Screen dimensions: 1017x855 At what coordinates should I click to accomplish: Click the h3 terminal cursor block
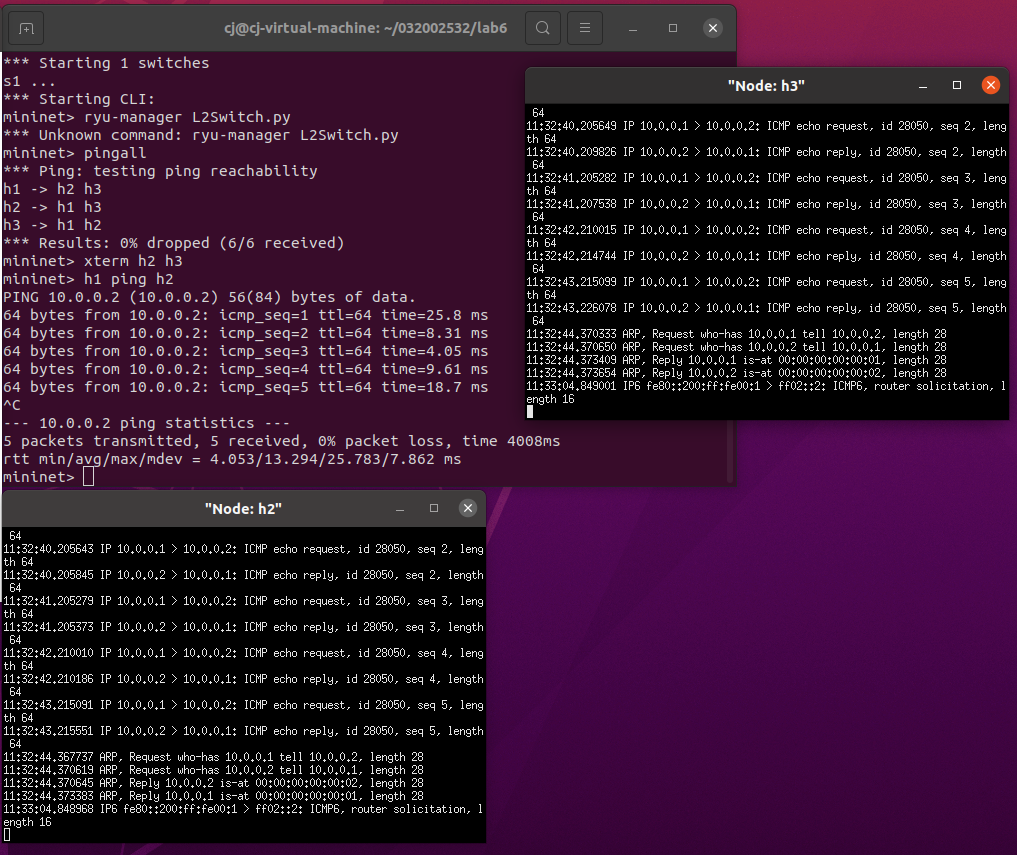(530, 412)
